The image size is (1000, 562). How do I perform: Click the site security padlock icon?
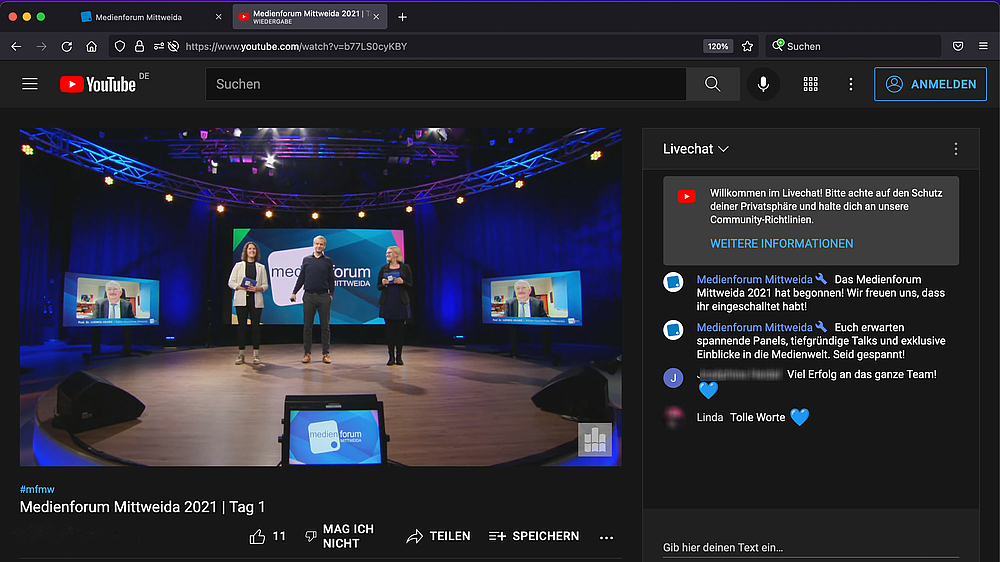(x=139, y=47)
